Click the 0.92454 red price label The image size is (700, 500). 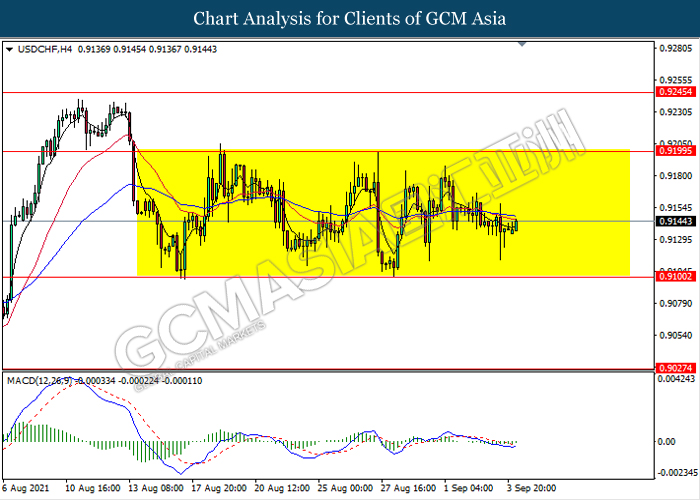pos(676,92)
